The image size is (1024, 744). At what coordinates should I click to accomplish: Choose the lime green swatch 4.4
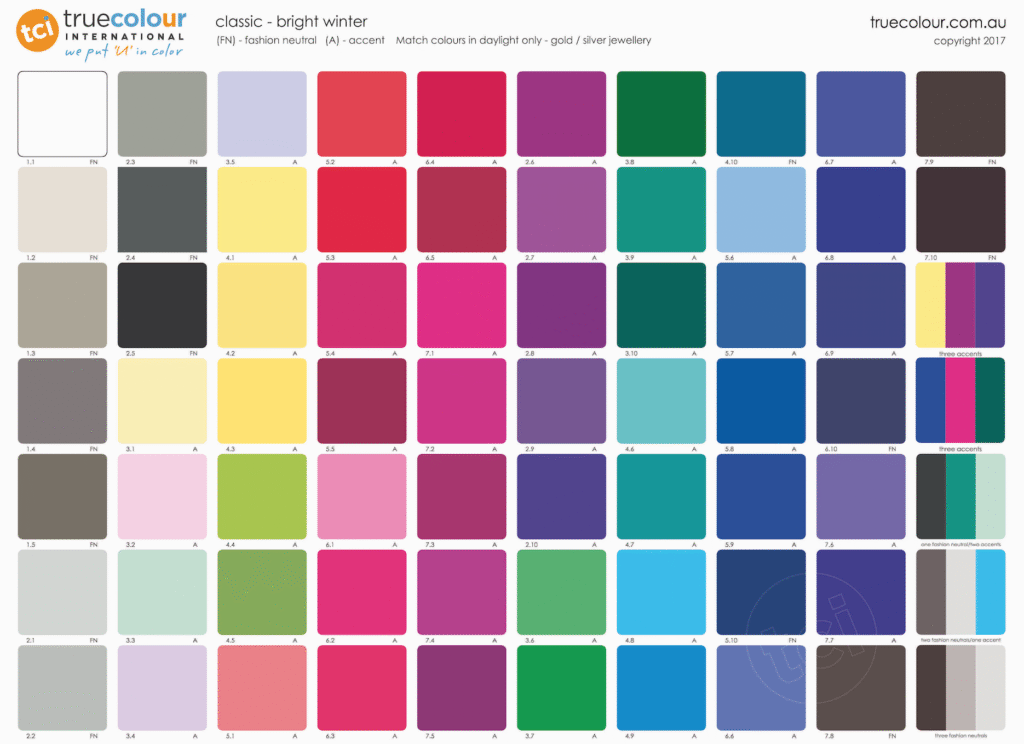coord(262,497)
